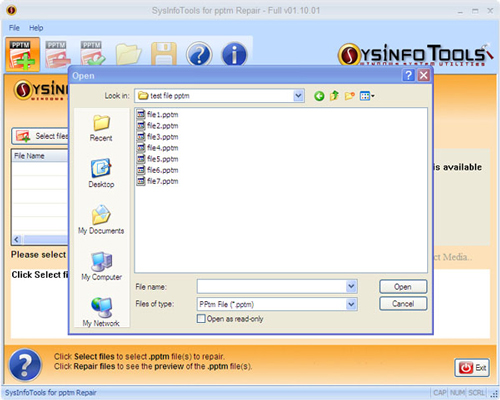Select file3.pptm in the file list

[x=158, y=137]
